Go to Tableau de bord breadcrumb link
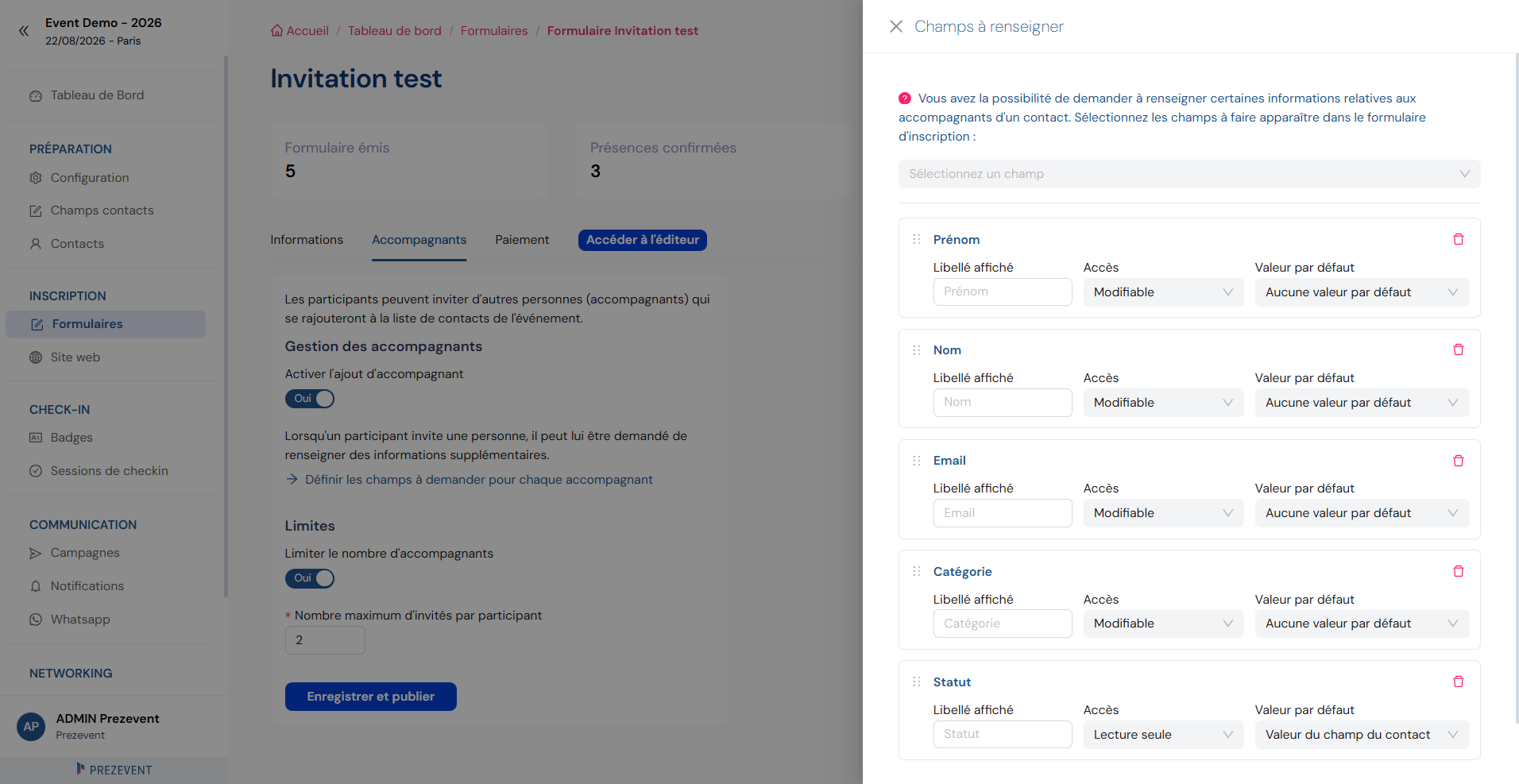The image size is (1519, 784). [x=395, y=30]
